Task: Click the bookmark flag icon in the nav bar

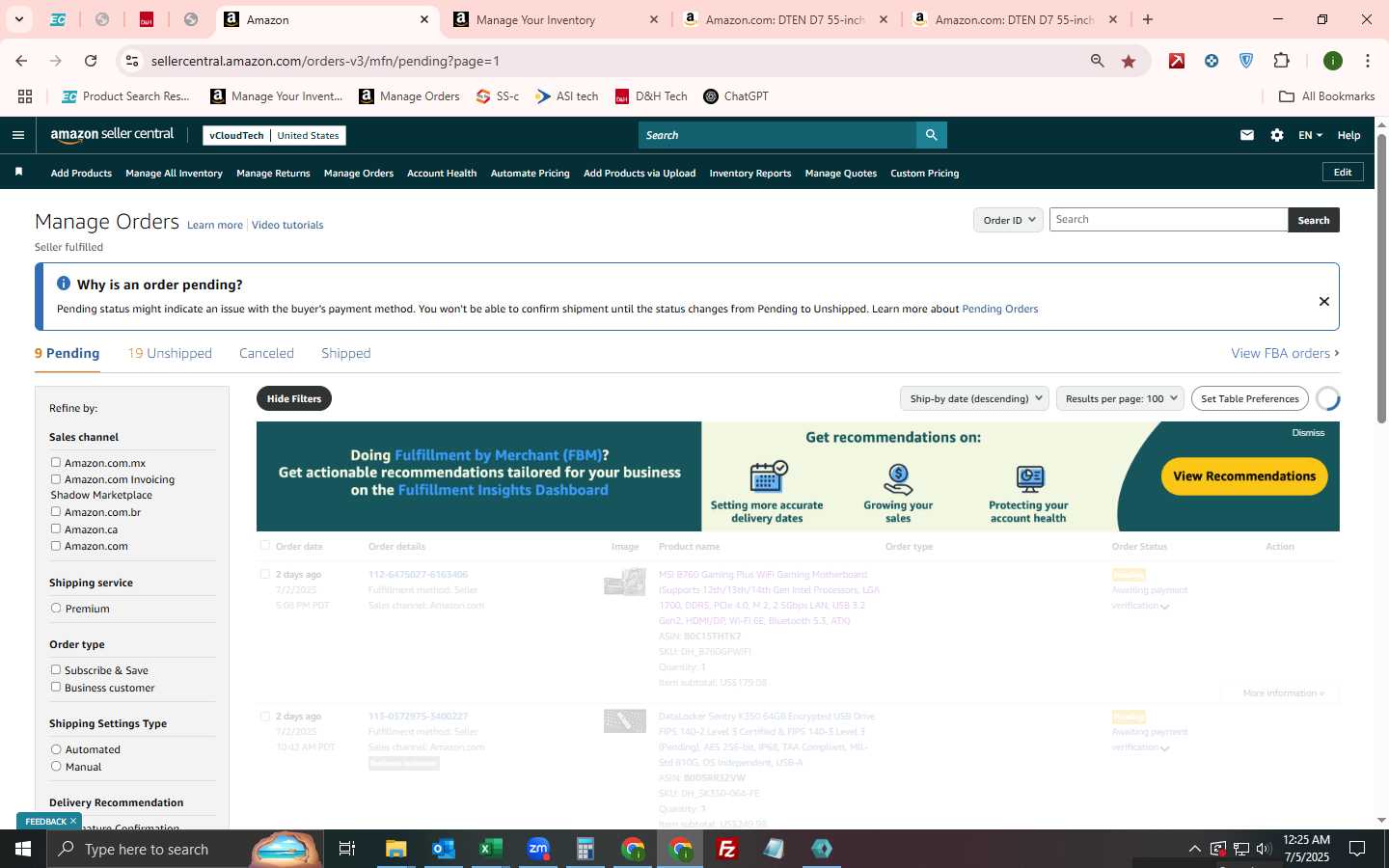Action: (18, 172)
